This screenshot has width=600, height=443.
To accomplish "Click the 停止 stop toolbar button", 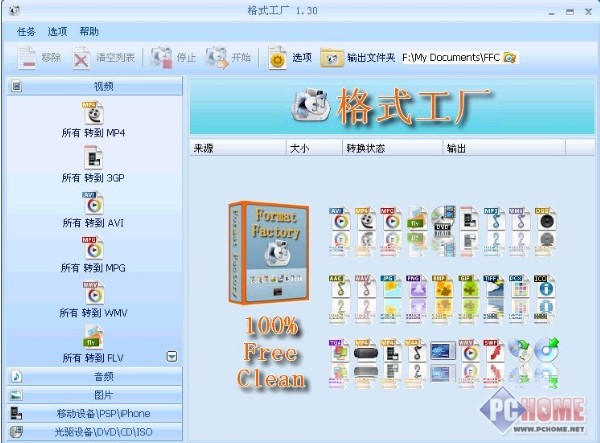I will [173, 58].
